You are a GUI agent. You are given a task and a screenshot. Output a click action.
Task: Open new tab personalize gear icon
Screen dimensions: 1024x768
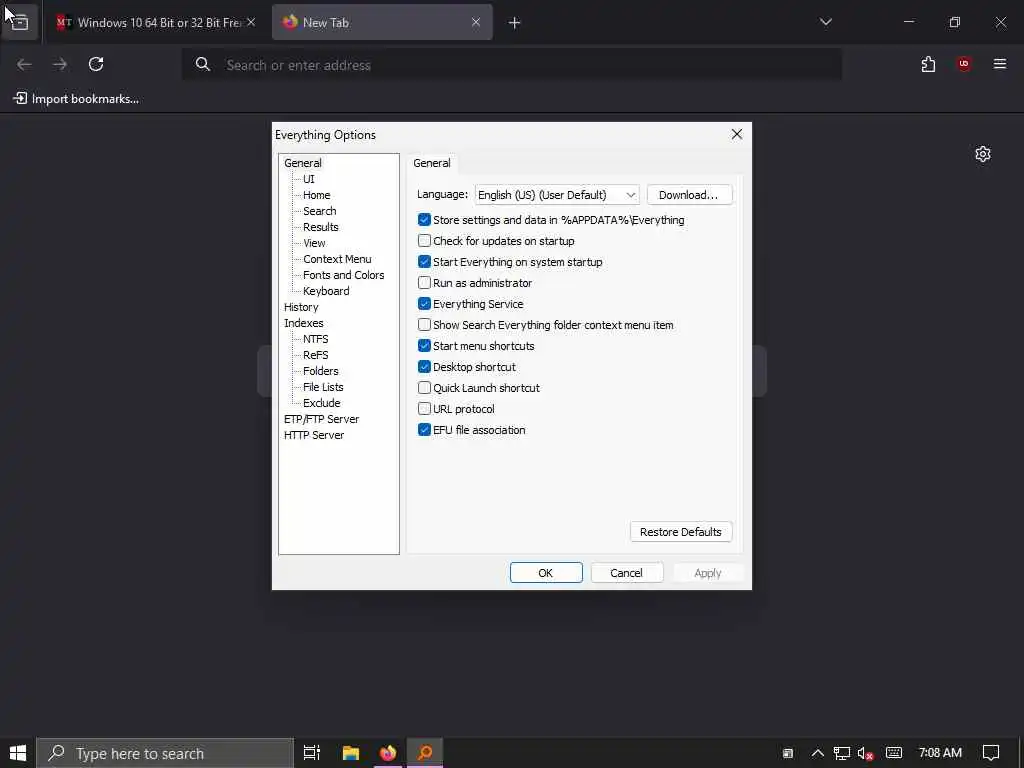click(x=983, y=154)
